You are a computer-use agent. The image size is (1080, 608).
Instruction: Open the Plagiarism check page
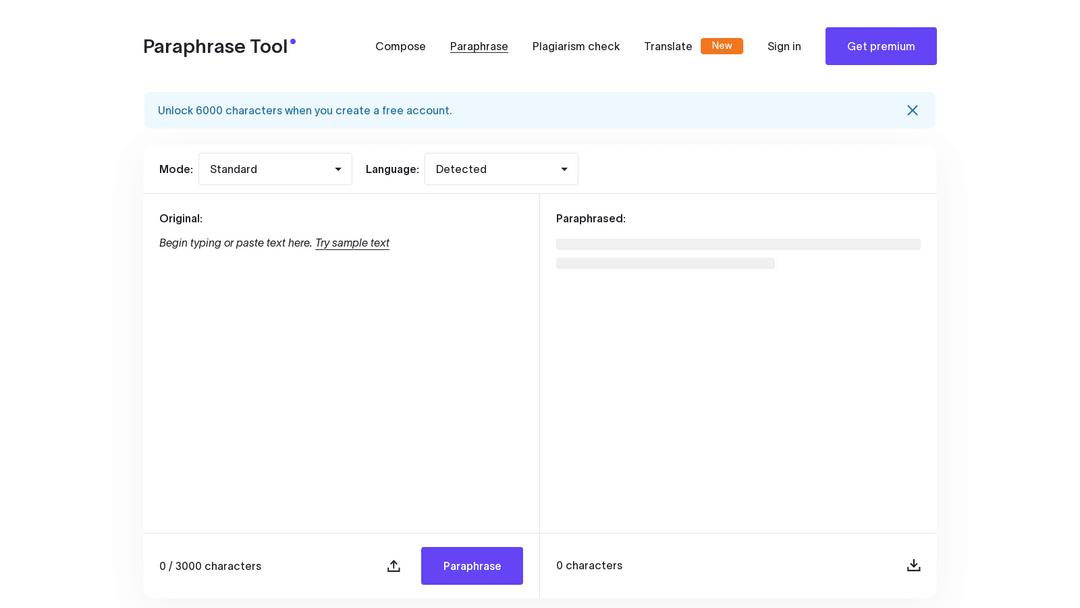click(576, 46)
